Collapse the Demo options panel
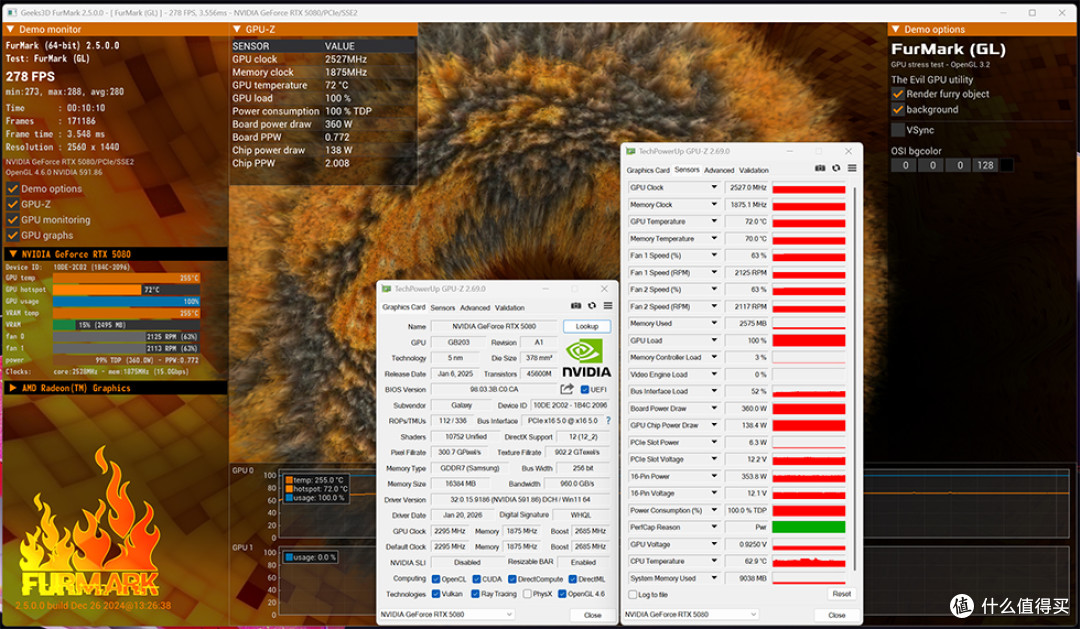 (x=895, y=29)
